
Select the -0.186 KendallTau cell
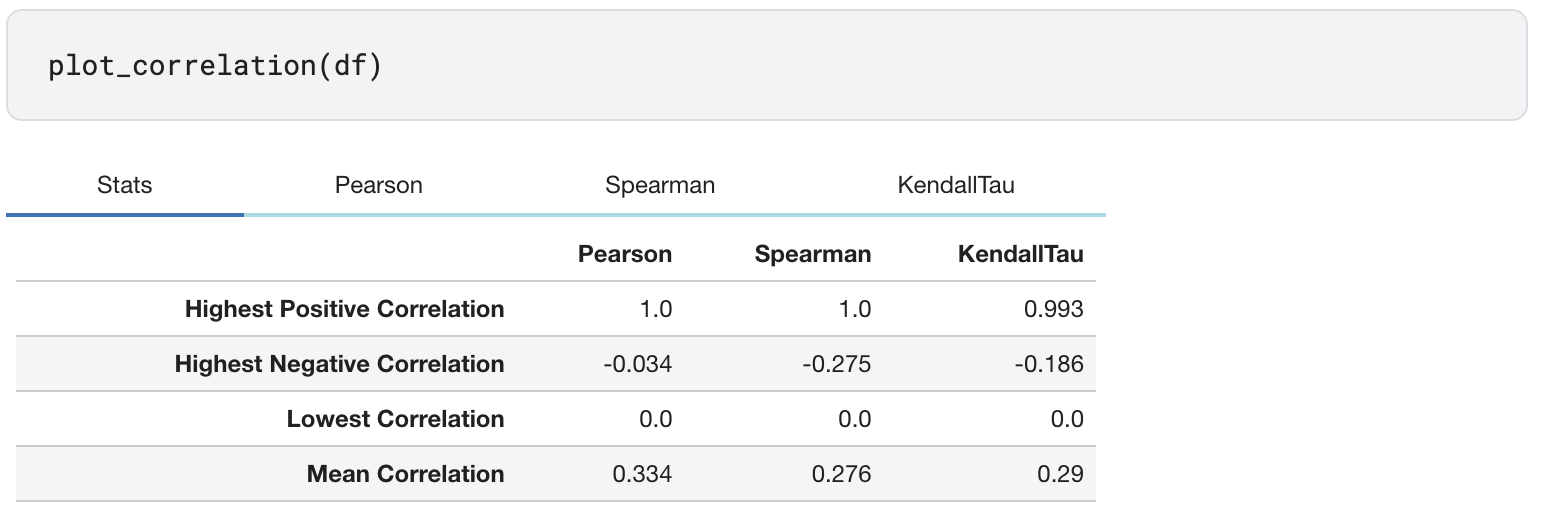(1048, 364)
